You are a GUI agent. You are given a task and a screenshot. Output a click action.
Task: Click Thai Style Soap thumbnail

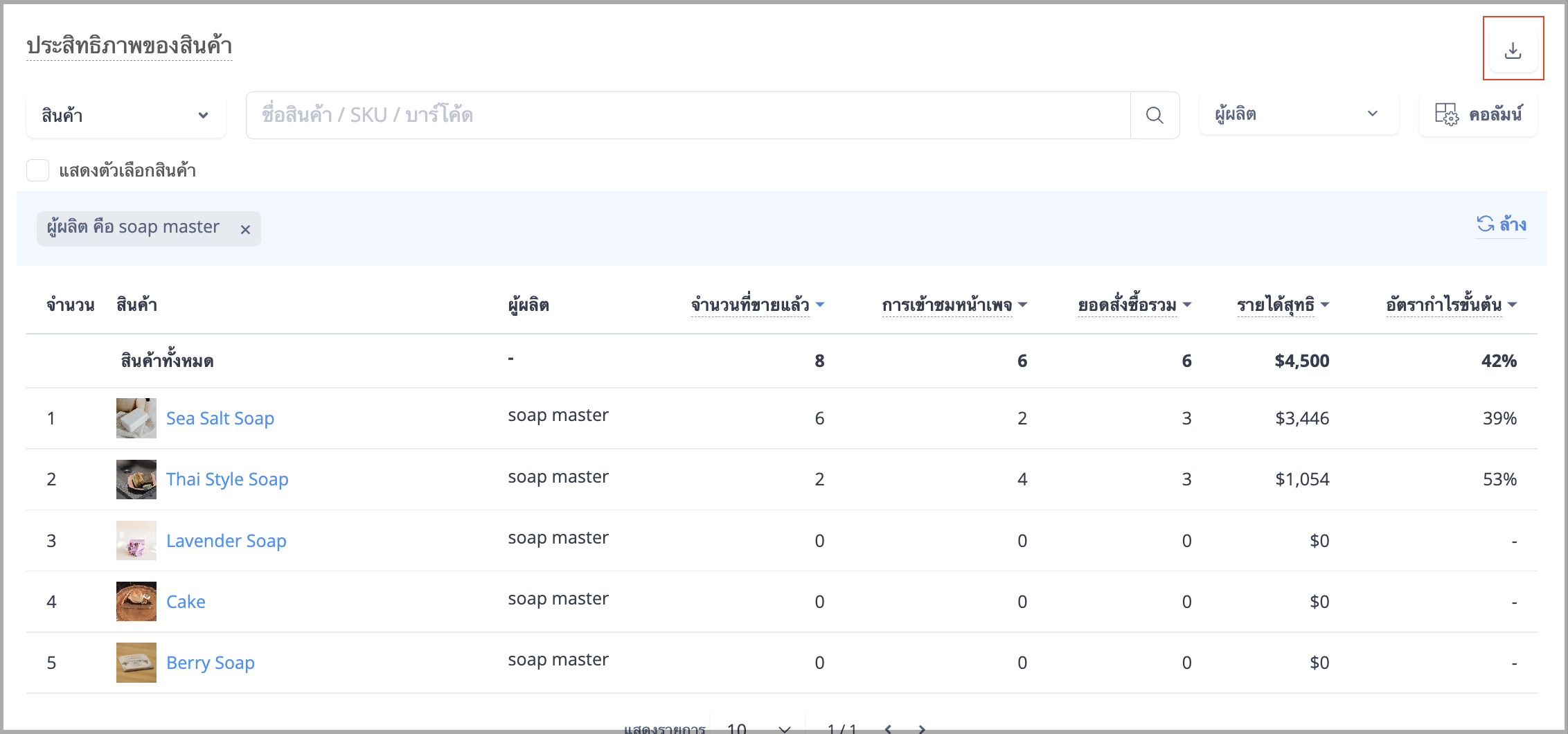point(136,479)
